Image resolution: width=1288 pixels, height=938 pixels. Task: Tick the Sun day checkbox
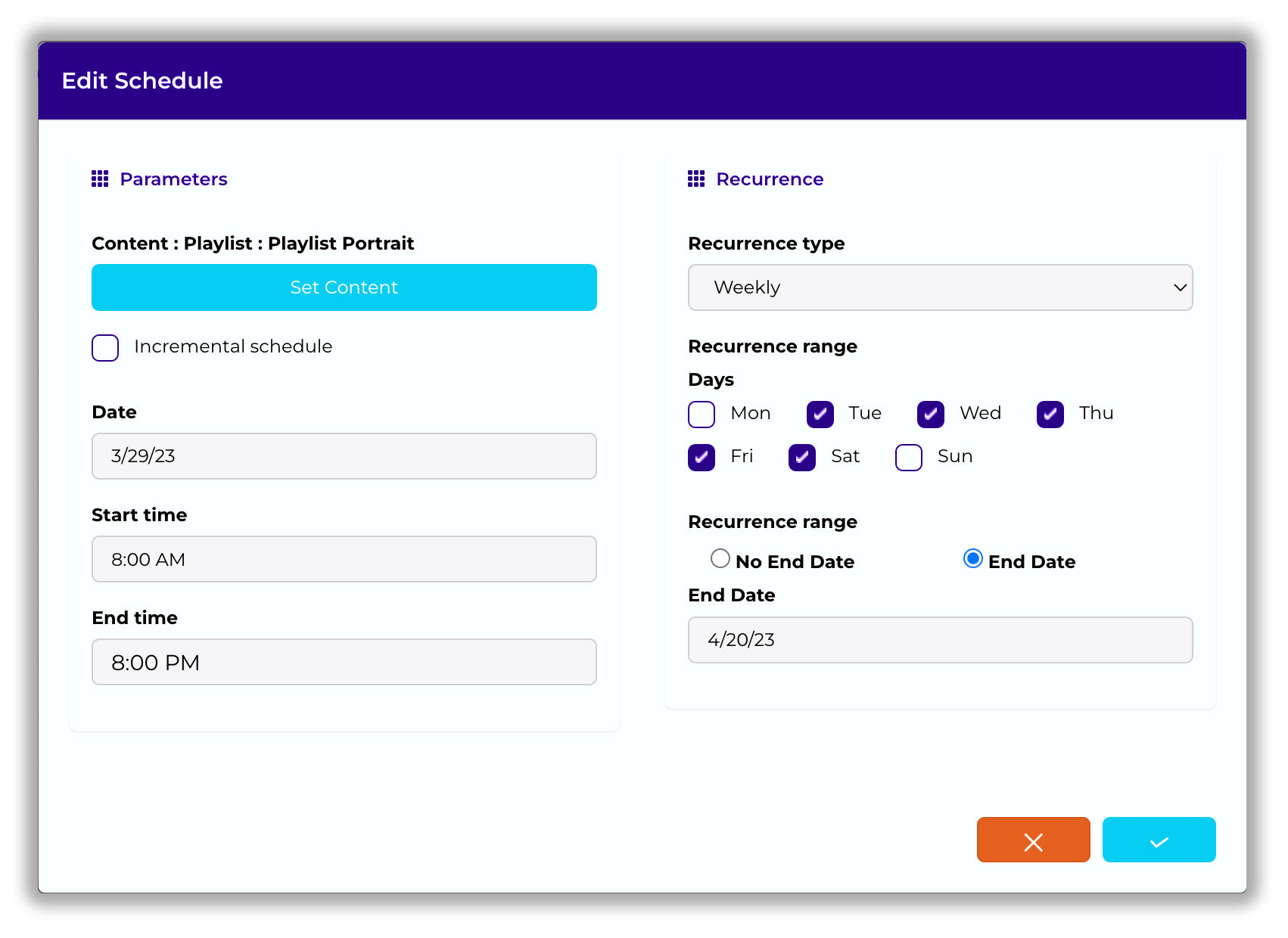[x=908, y=457]
